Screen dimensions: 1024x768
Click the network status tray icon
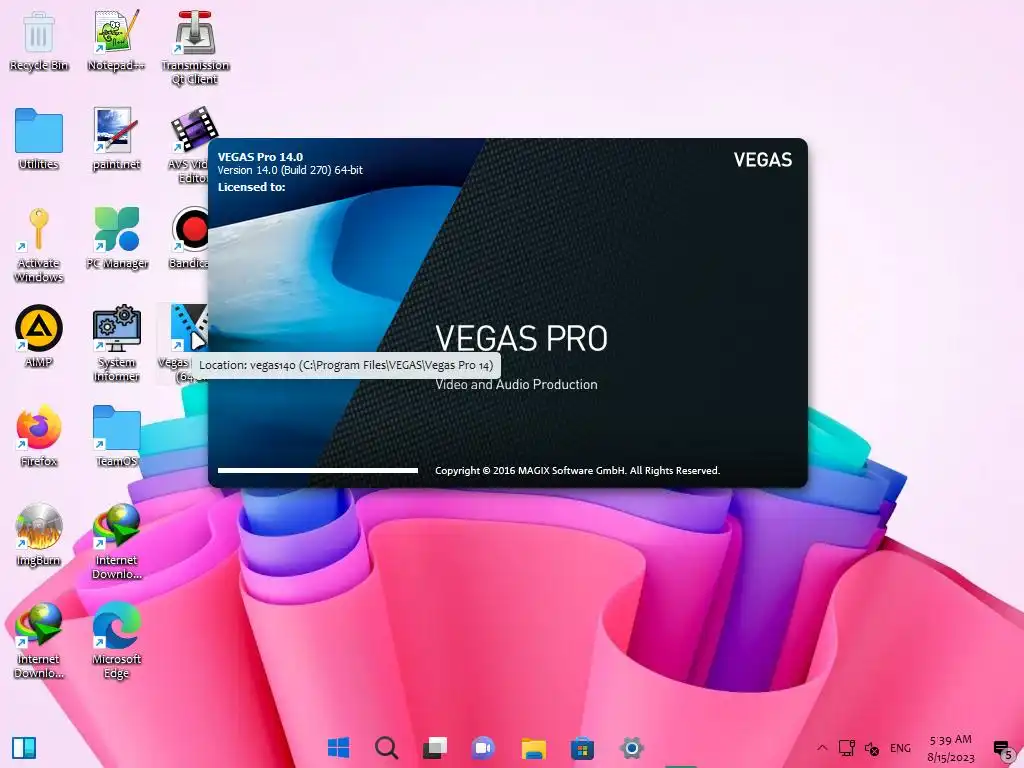pos(846,748)
